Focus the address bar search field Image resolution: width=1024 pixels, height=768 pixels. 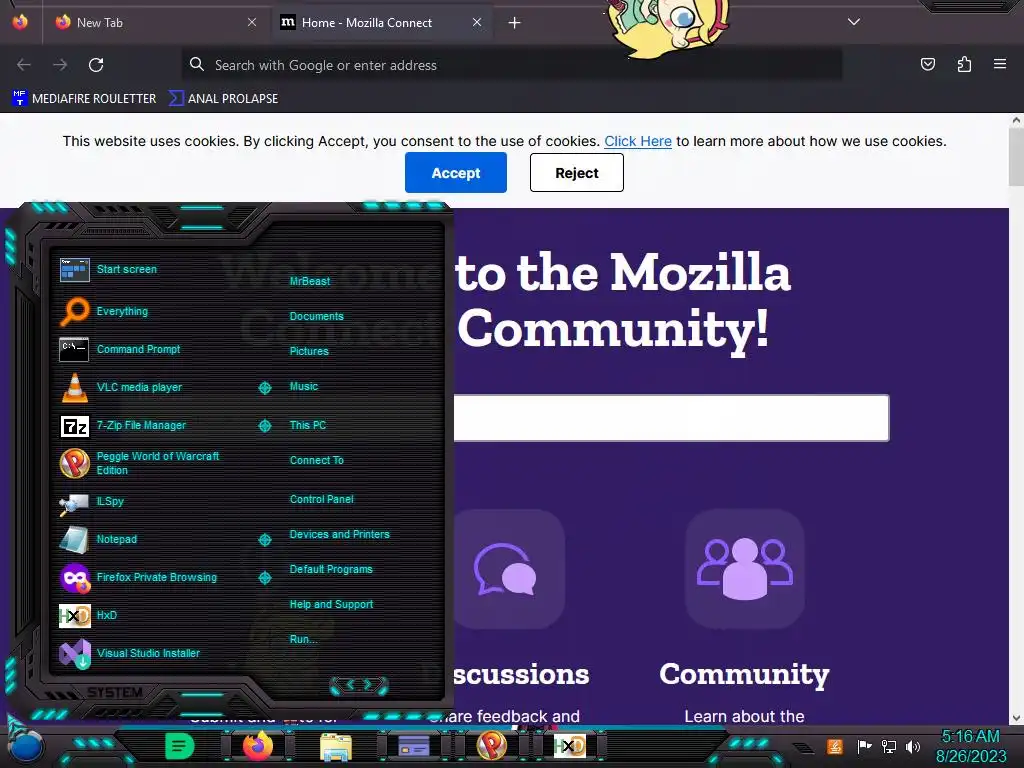coord(511,65)
